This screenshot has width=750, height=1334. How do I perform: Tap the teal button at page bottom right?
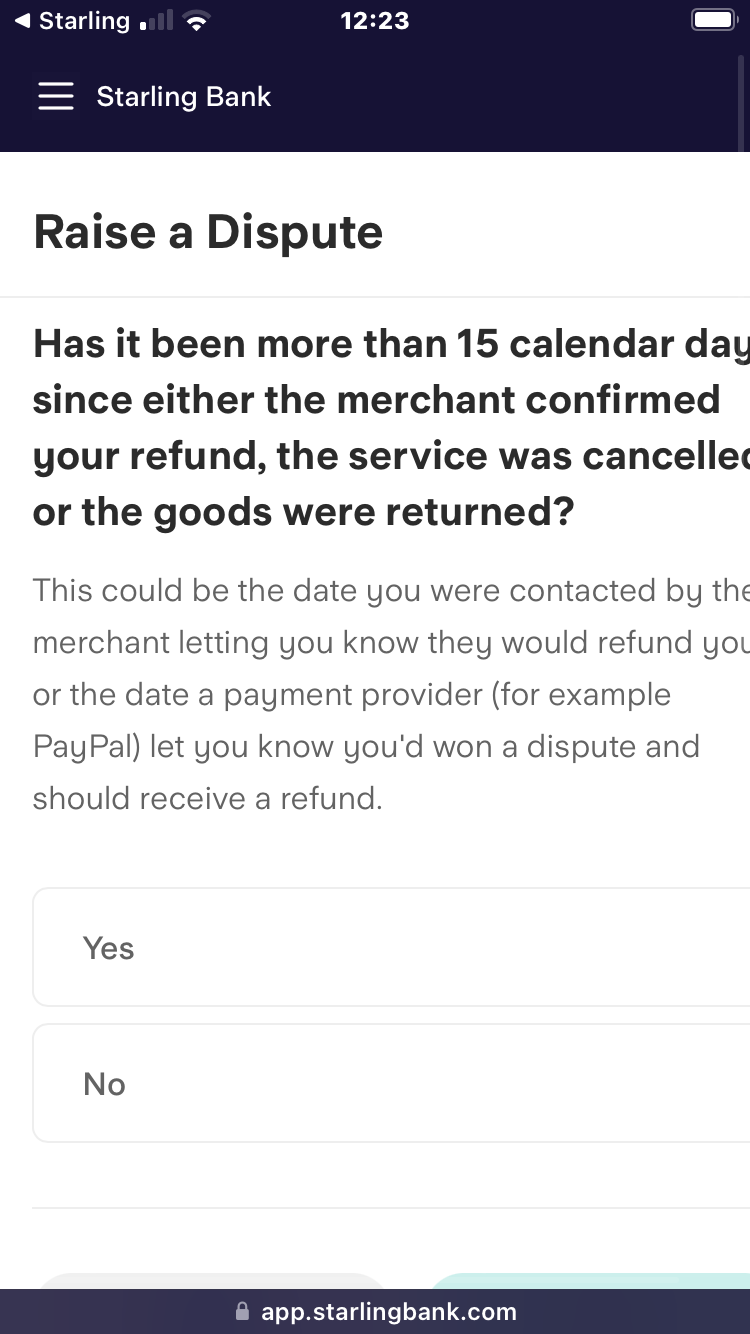[x=590, y=1281]
